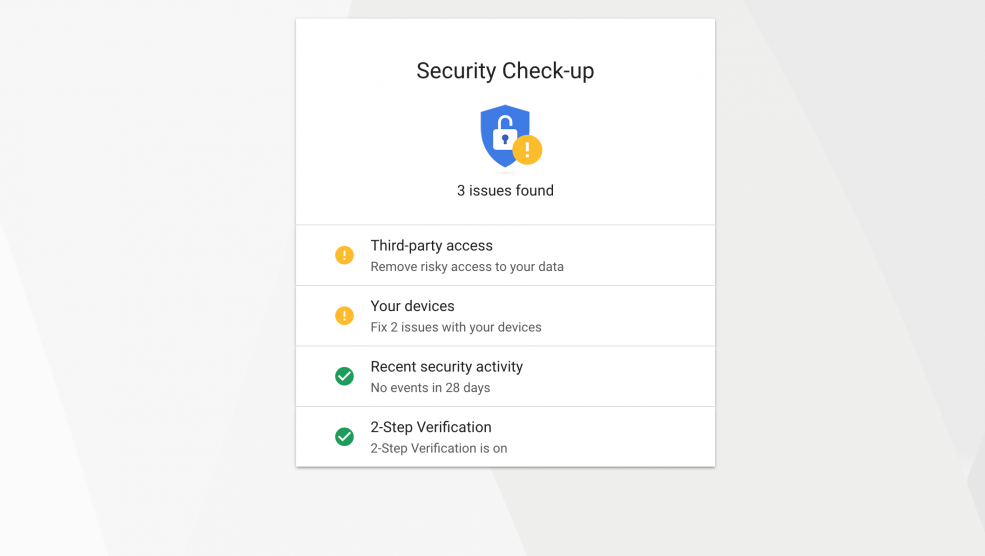Click the "No events in 28 days" text
The width and height of the screenshot is (985, 556).
[x=430, y=388]
